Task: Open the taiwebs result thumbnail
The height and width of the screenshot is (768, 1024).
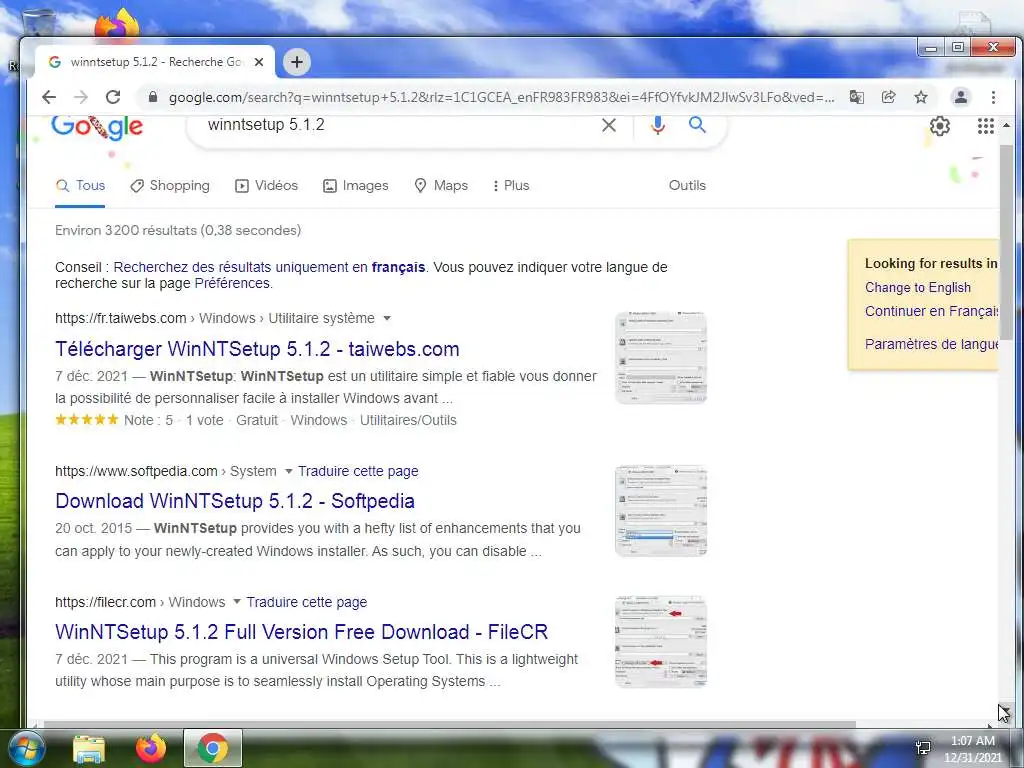Action: [661, 357]
